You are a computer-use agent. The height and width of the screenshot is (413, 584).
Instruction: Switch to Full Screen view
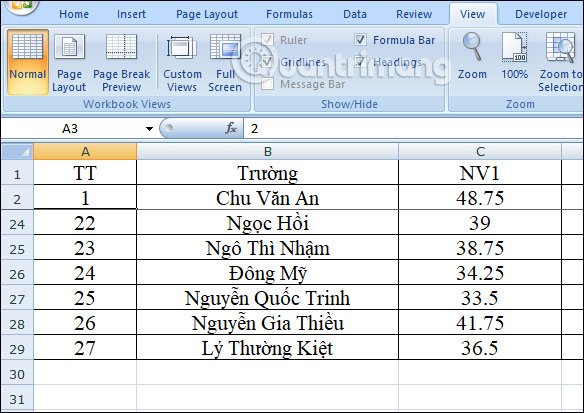225,63
